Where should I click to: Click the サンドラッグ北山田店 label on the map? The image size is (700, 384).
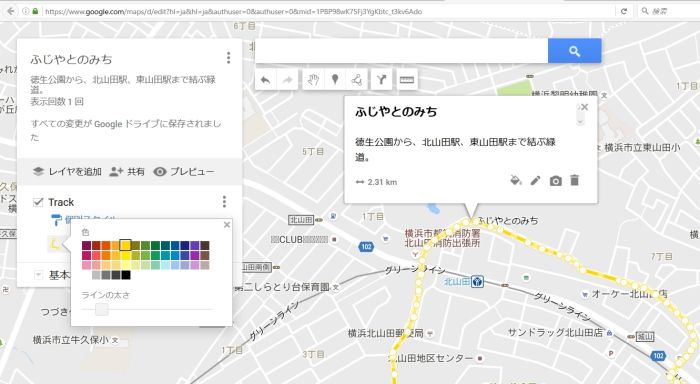coord(555,333)
